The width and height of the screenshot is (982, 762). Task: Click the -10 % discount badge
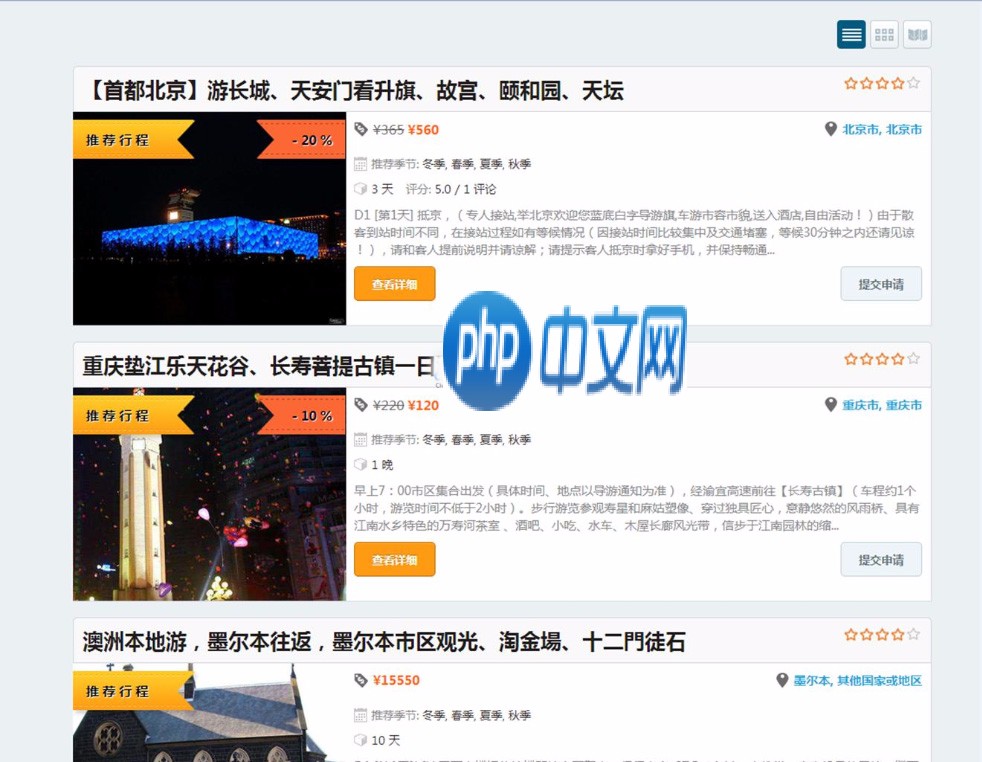[303, 416]
